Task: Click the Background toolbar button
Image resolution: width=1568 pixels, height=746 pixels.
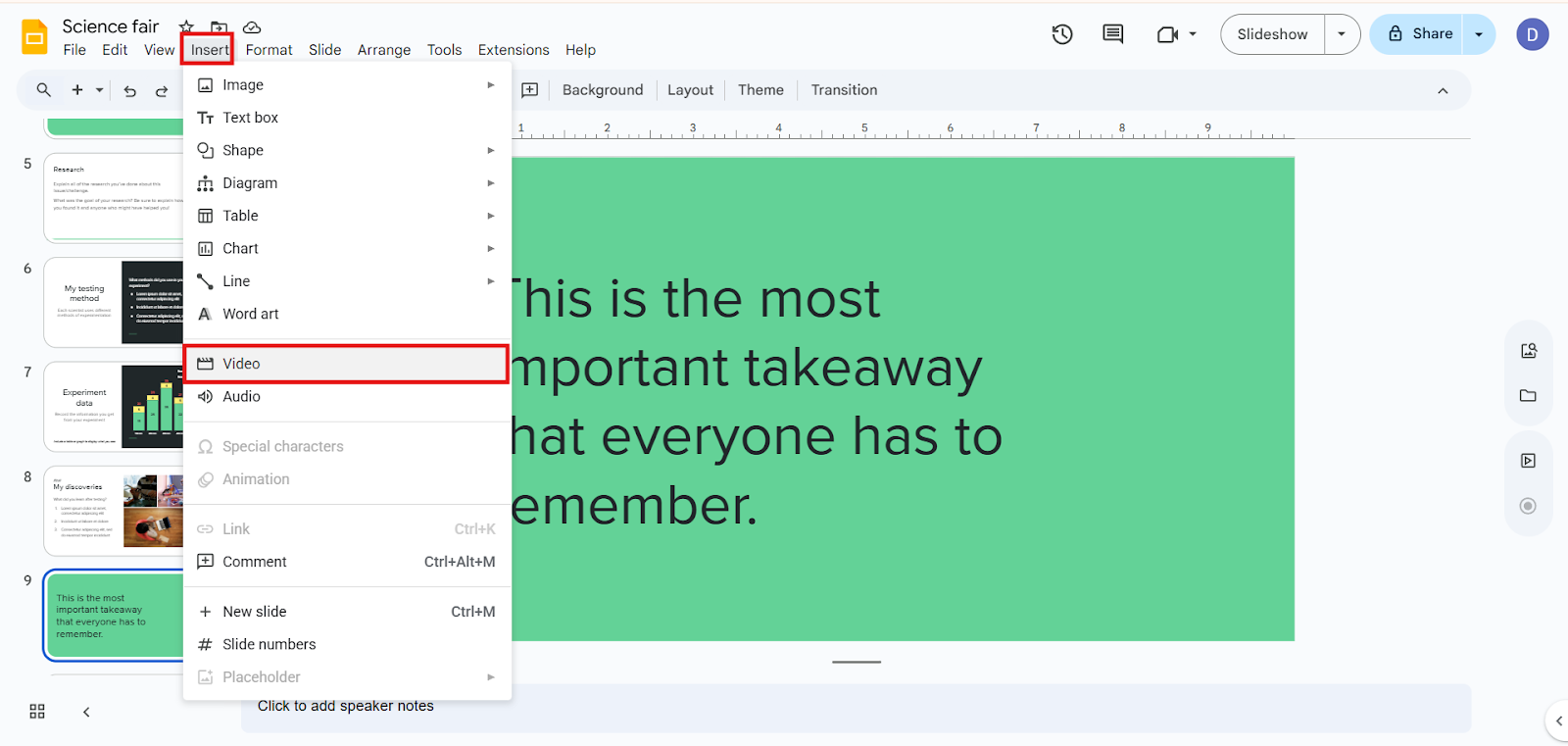Action: tap(603, 90)
